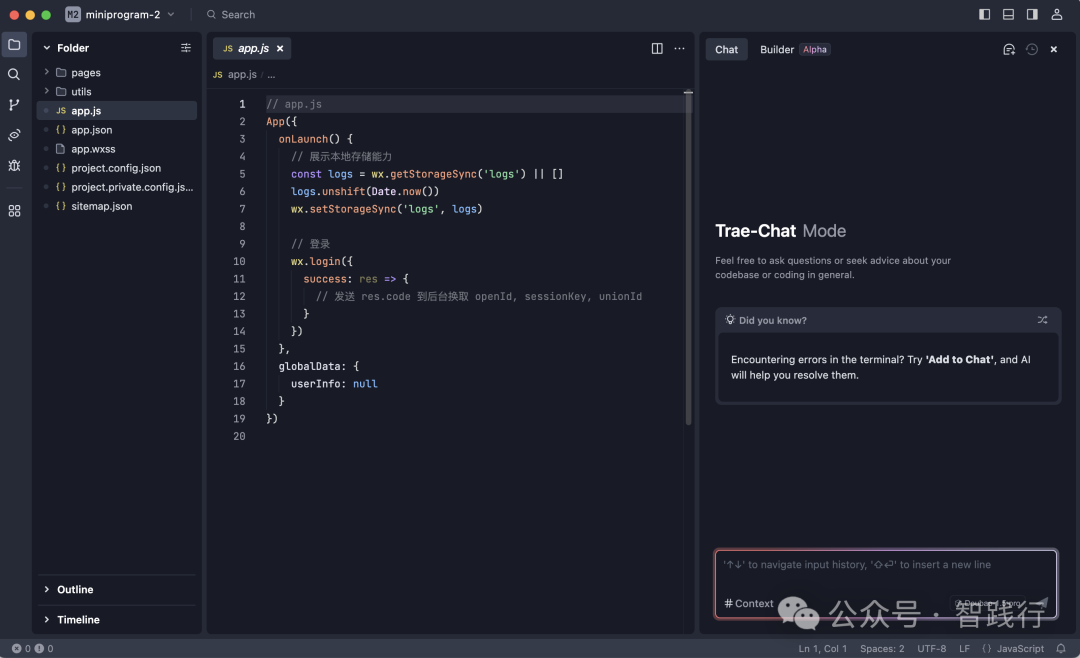Close the AI chat side panel

pyautogui.click(x=1054, y=50)
